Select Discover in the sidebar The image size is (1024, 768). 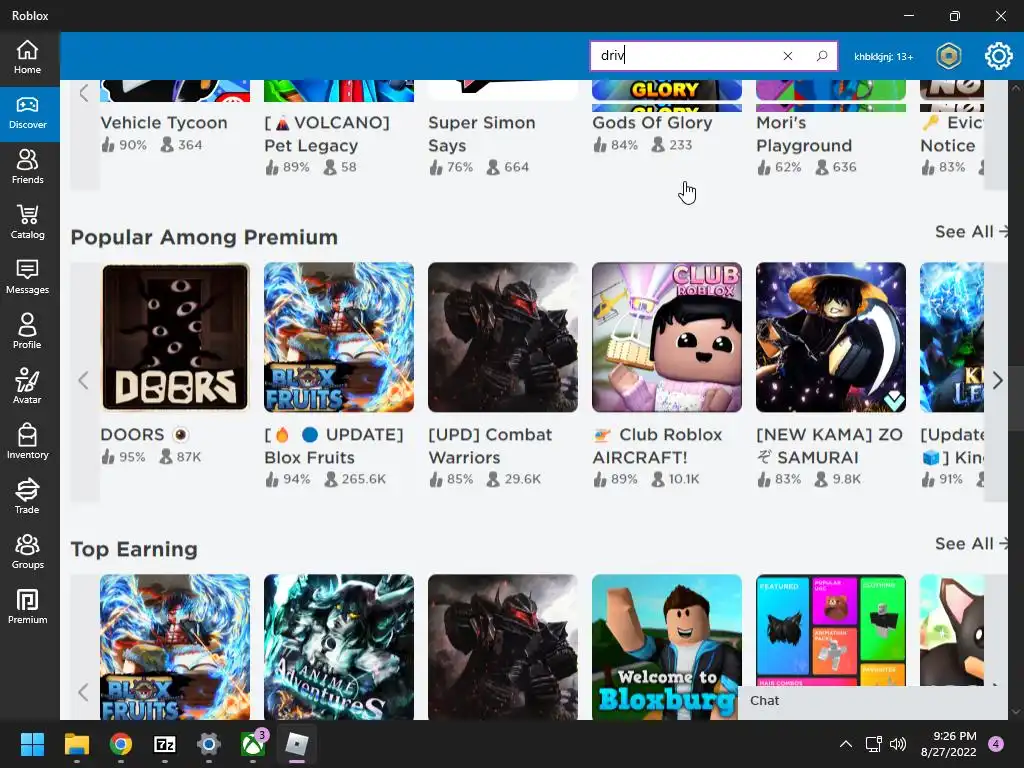click(x=27, y=113)
